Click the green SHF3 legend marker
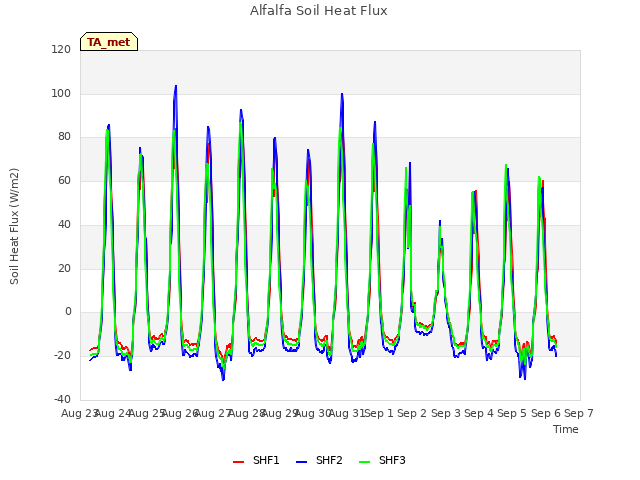The image size is (640, 480). (364, 462)
